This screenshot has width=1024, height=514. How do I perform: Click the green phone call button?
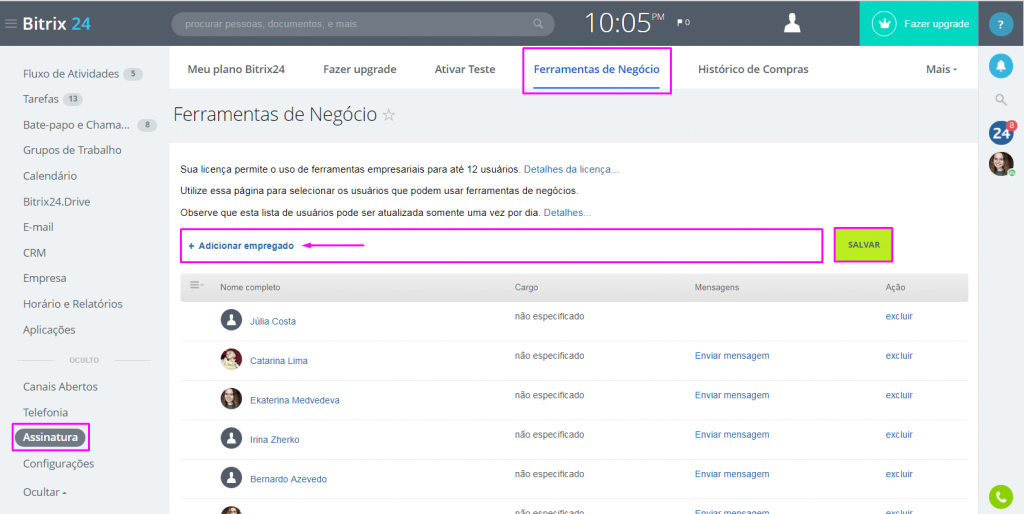pyautogui.click(x=1000, y=496)
